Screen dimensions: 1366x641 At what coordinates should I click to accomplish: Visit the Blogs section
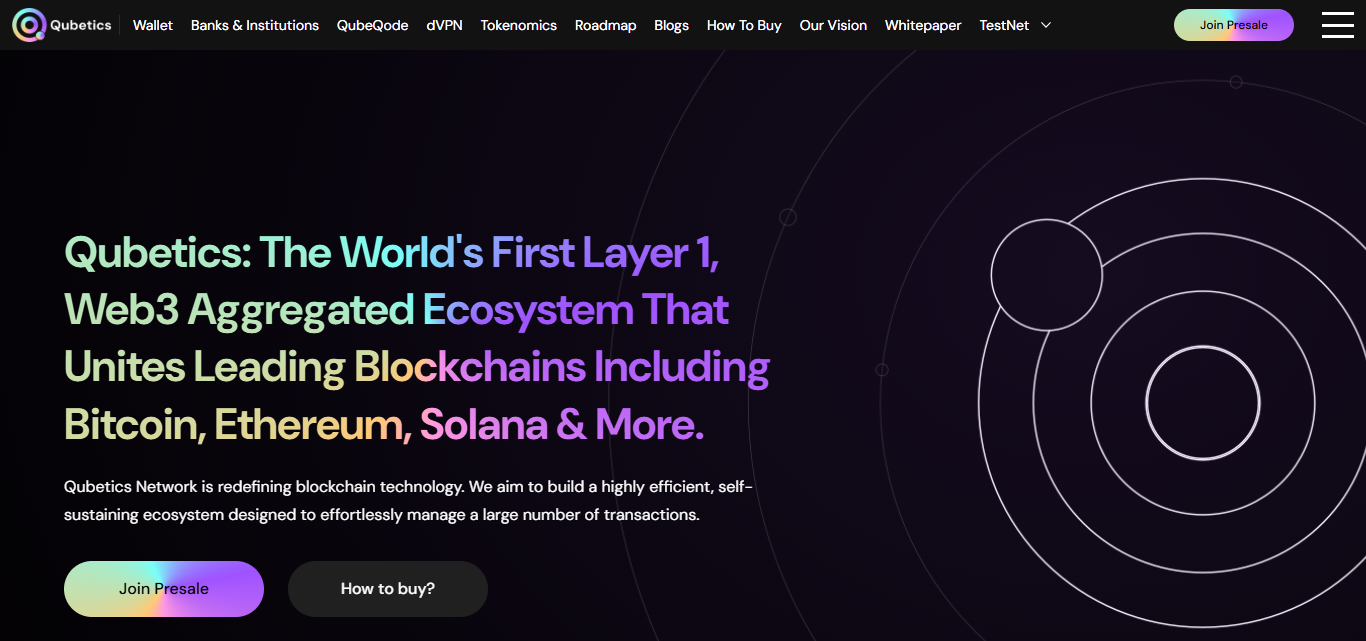point(672,25)
